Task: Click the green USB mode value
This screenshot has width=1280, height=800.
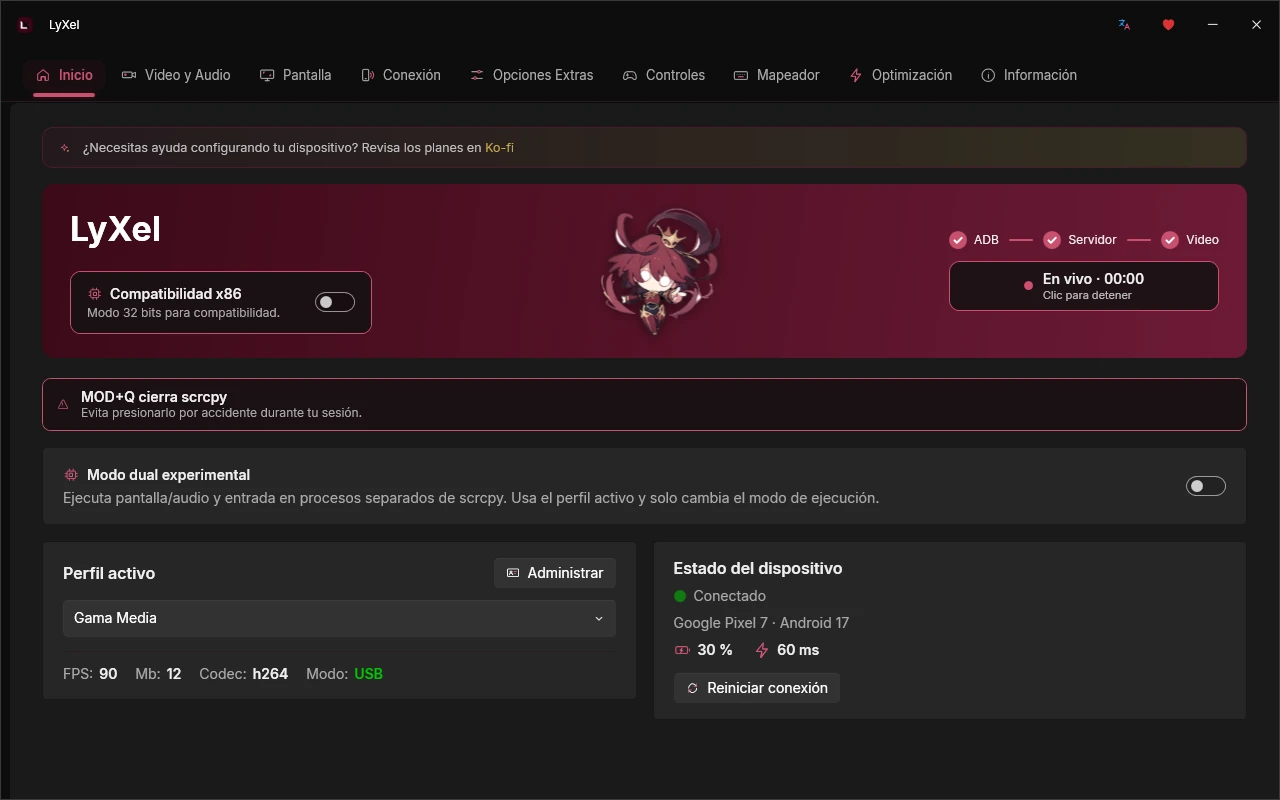Action: click(369, 674)
